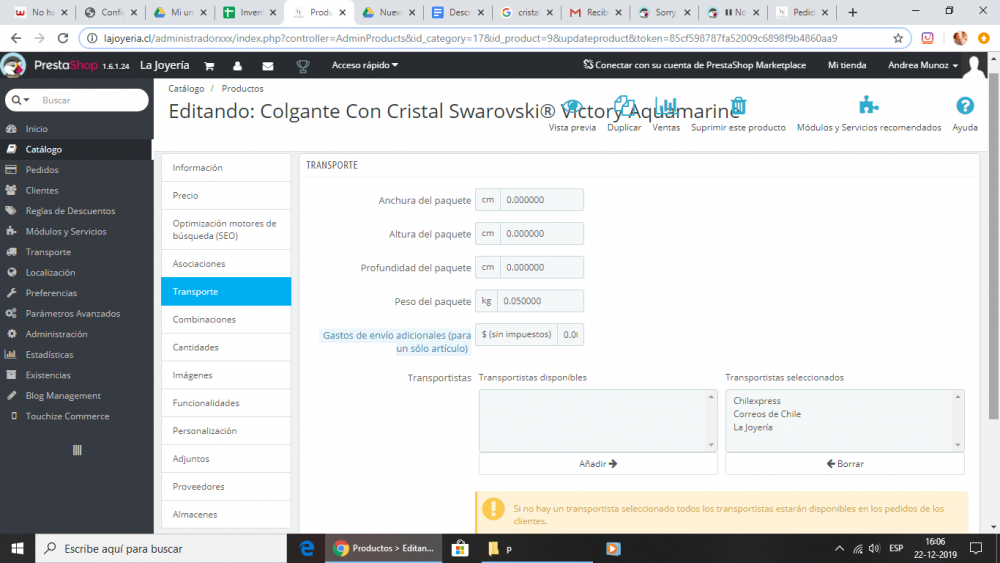
Task: Open the shopping cart icon in header
Action: coord(209,66)
